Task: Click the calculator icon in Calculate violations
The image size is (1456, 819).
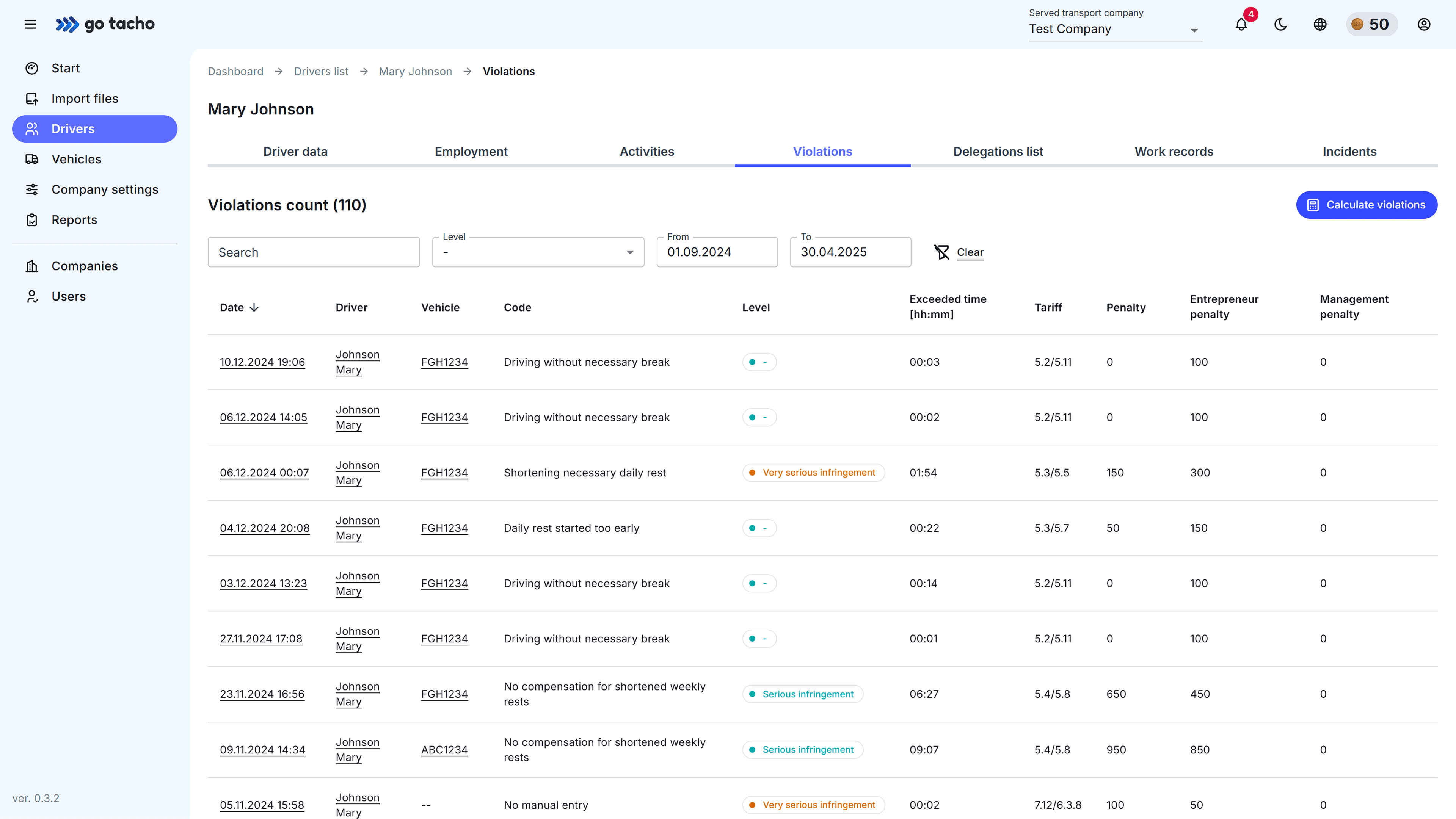Action: click(x=1313, y=205)
